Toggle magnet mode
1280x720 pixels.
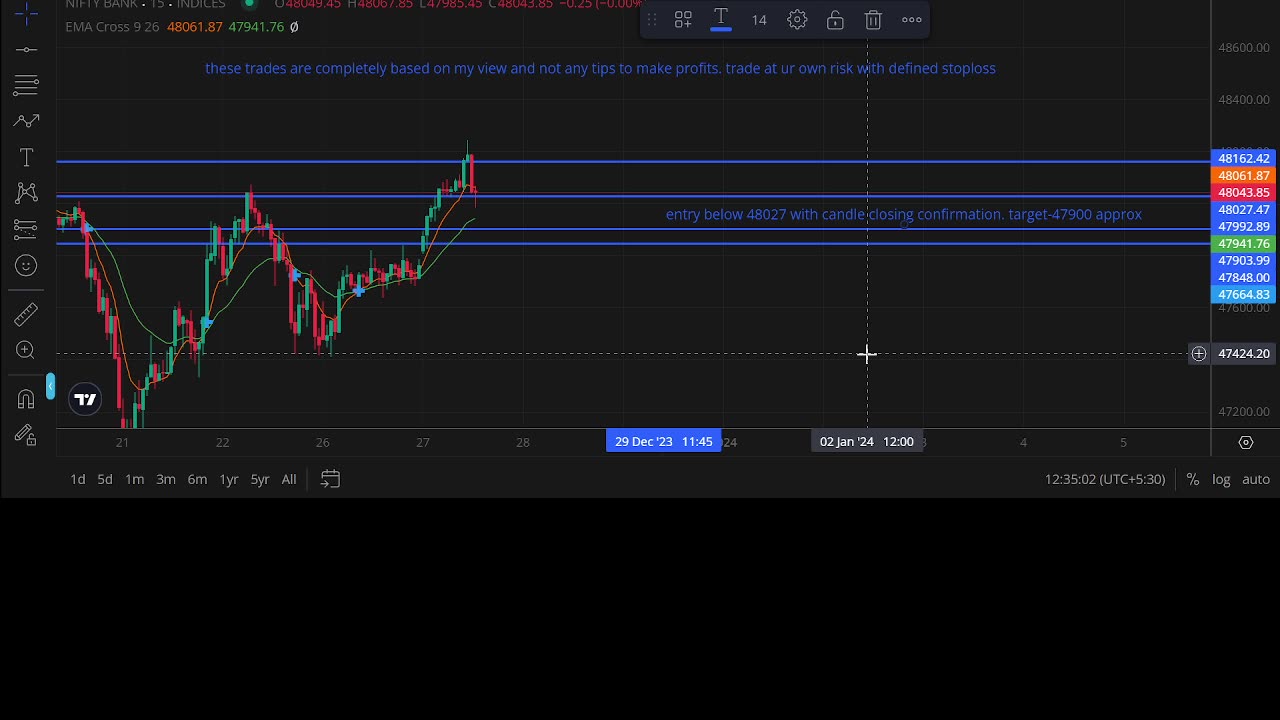[27, 399]
